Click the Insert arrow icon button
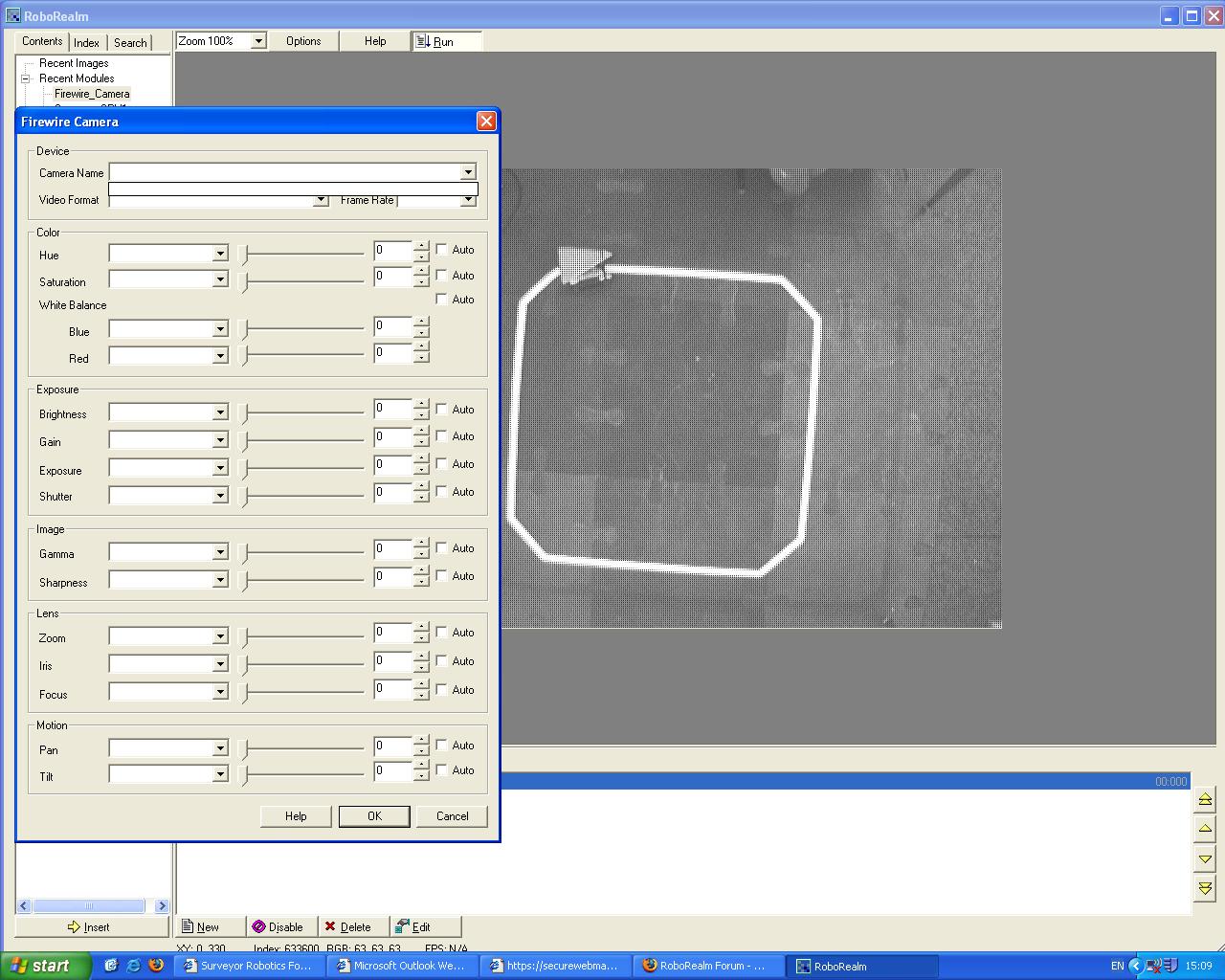The width and height of the screenshot is (1225, 980). point(75,926)
